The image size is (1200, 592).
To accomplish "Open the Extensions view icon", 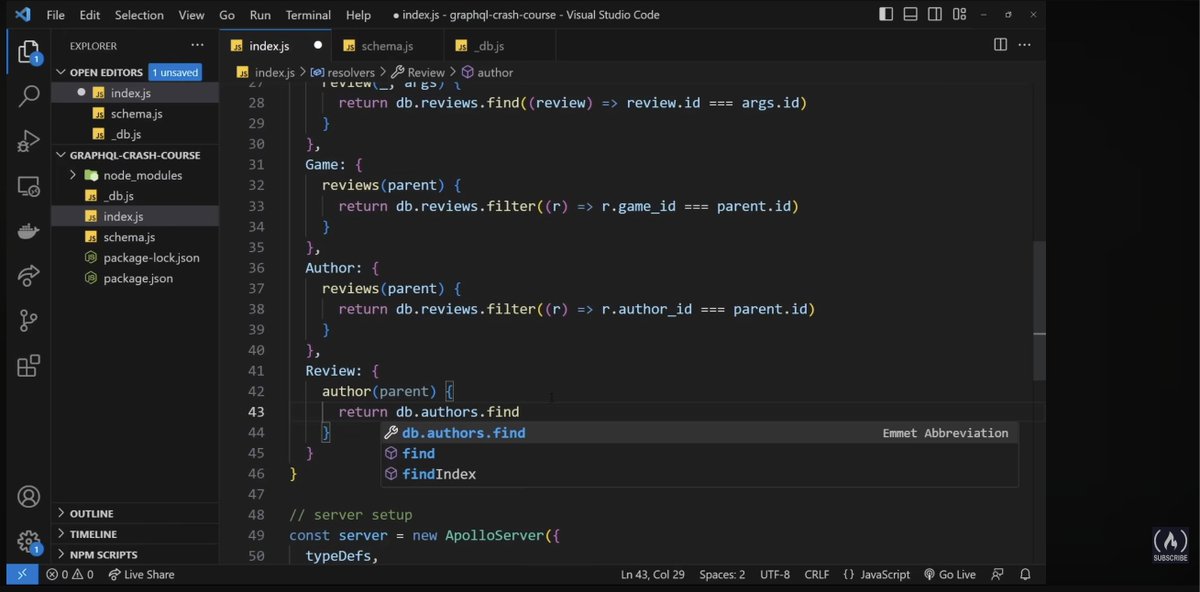I will [x=29, y=366].
